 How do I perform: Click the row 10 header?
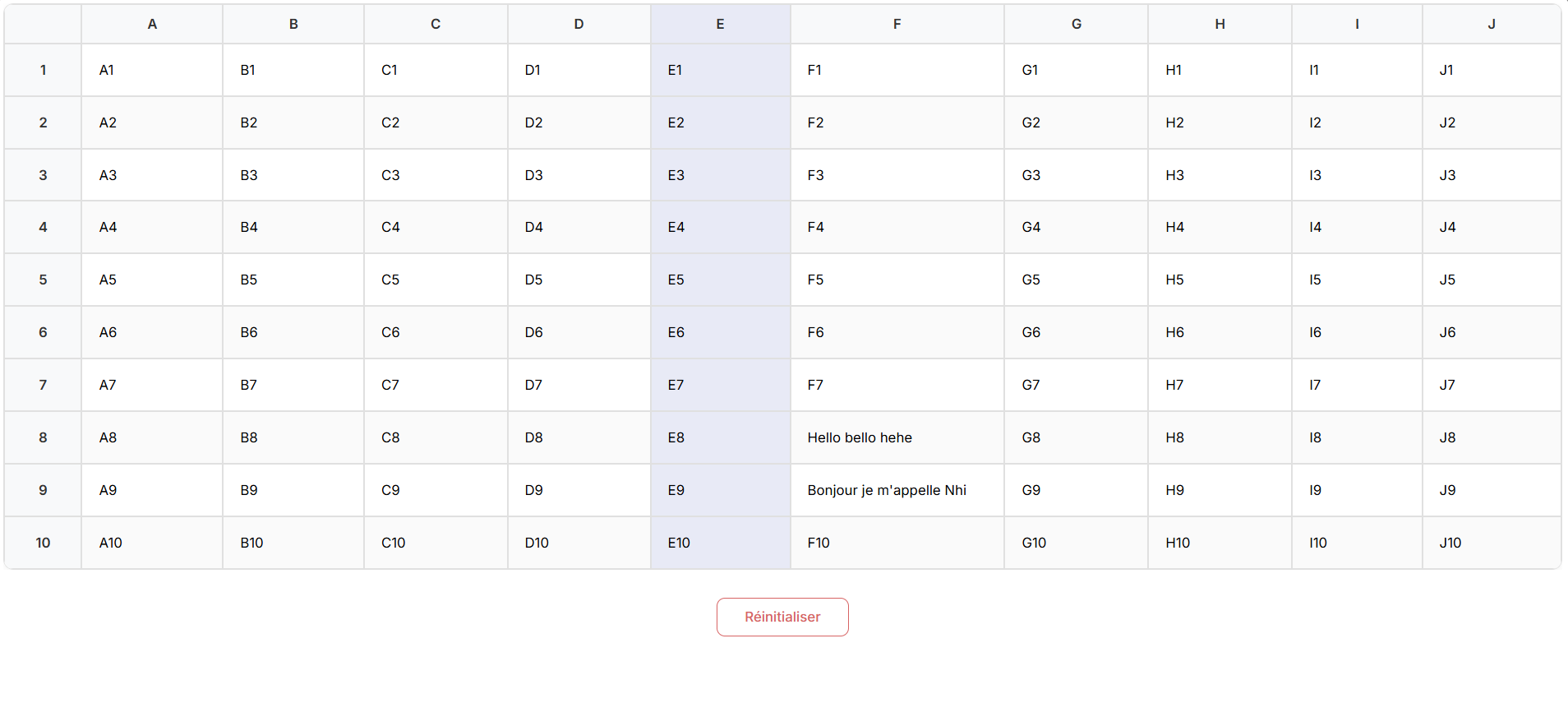42,543
